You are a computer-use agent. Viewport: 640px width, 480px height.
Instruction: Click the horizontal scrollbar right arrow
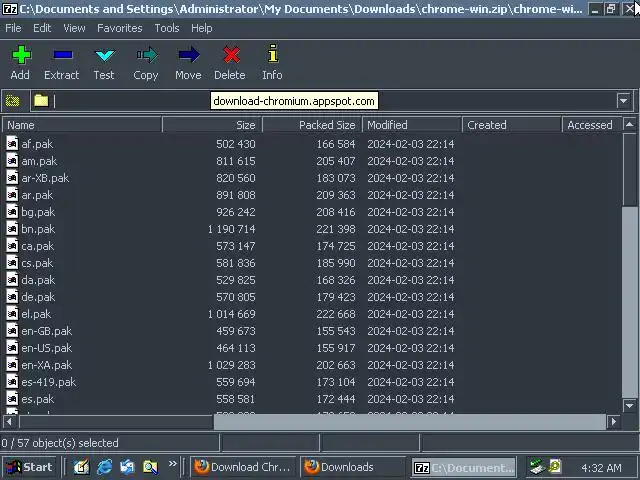(x=613, y=421)
